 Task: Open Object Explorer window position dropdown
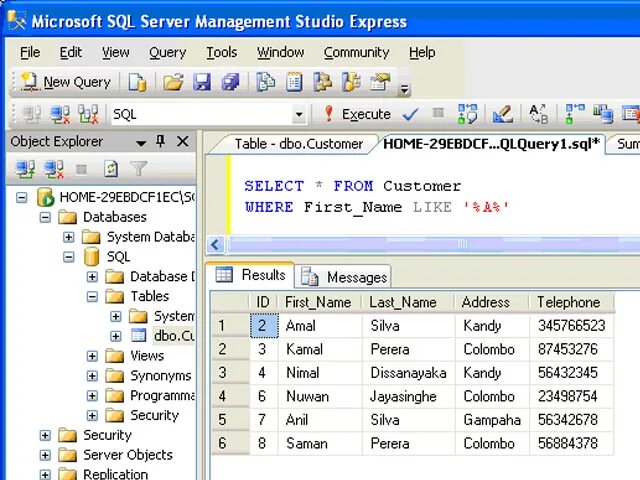(x=141, y=143)
